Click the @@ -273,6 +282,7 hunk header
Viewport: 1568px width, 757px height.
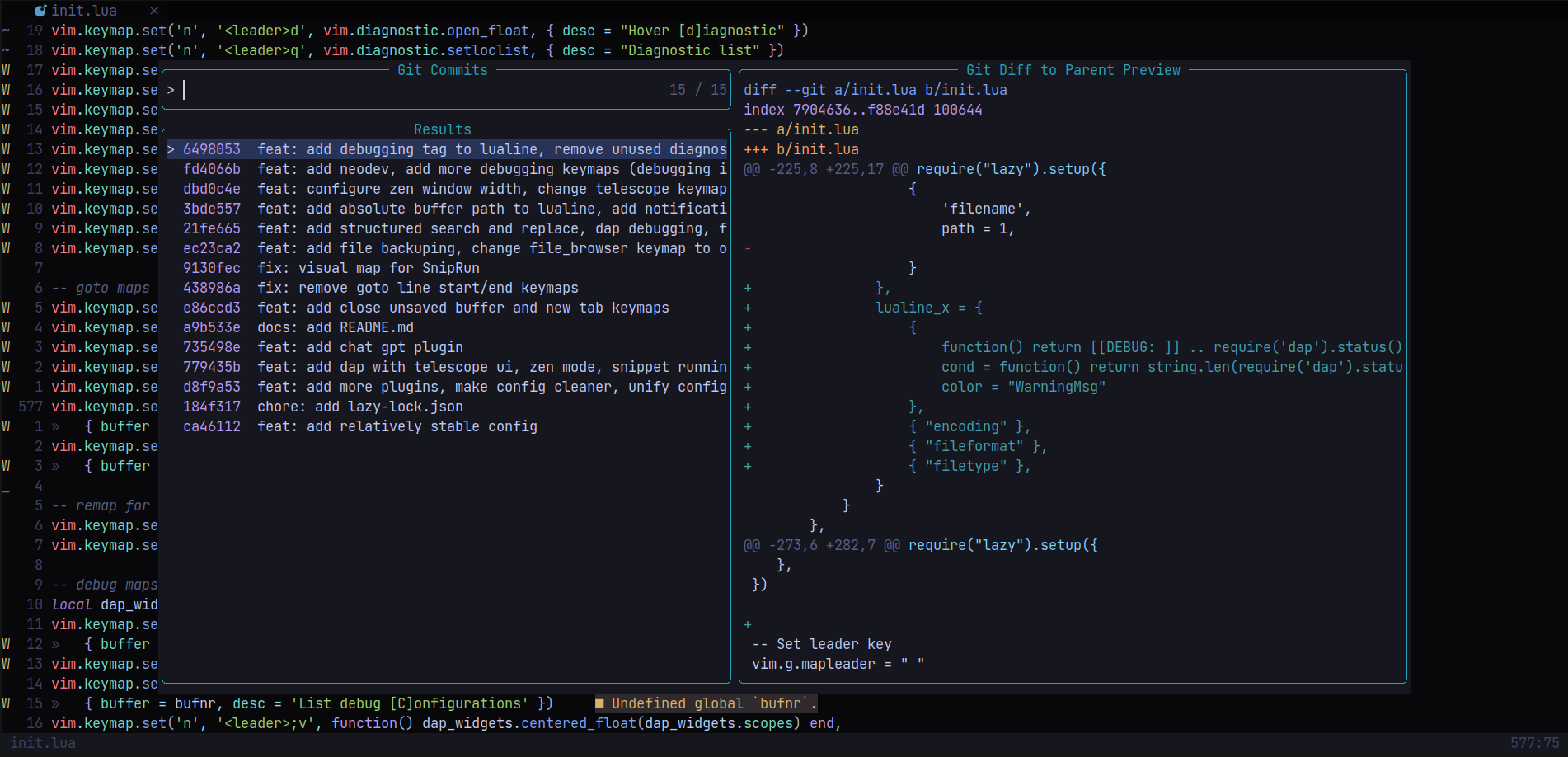coord(921,545)
